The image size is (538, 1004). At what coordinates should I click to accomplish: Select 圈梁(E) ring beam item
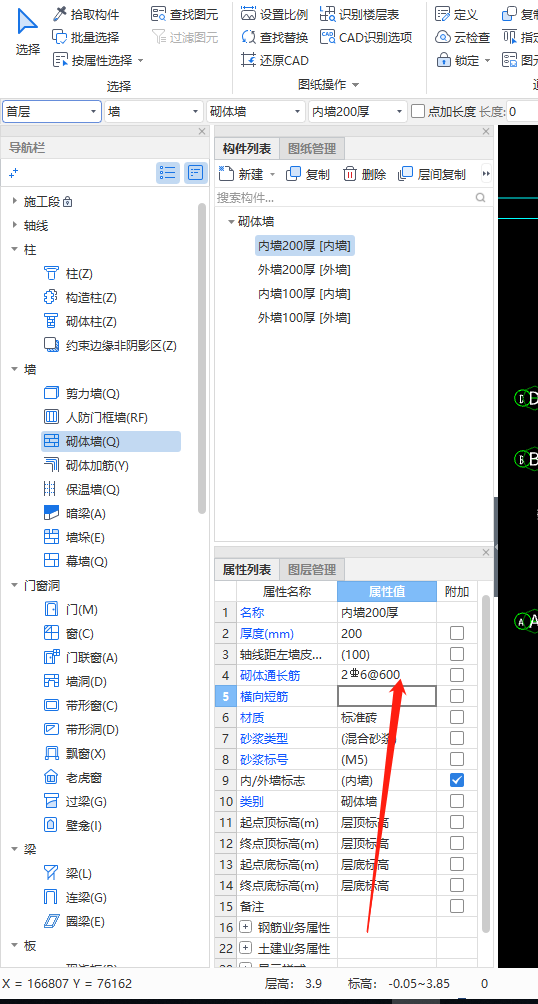click(74, 922)
